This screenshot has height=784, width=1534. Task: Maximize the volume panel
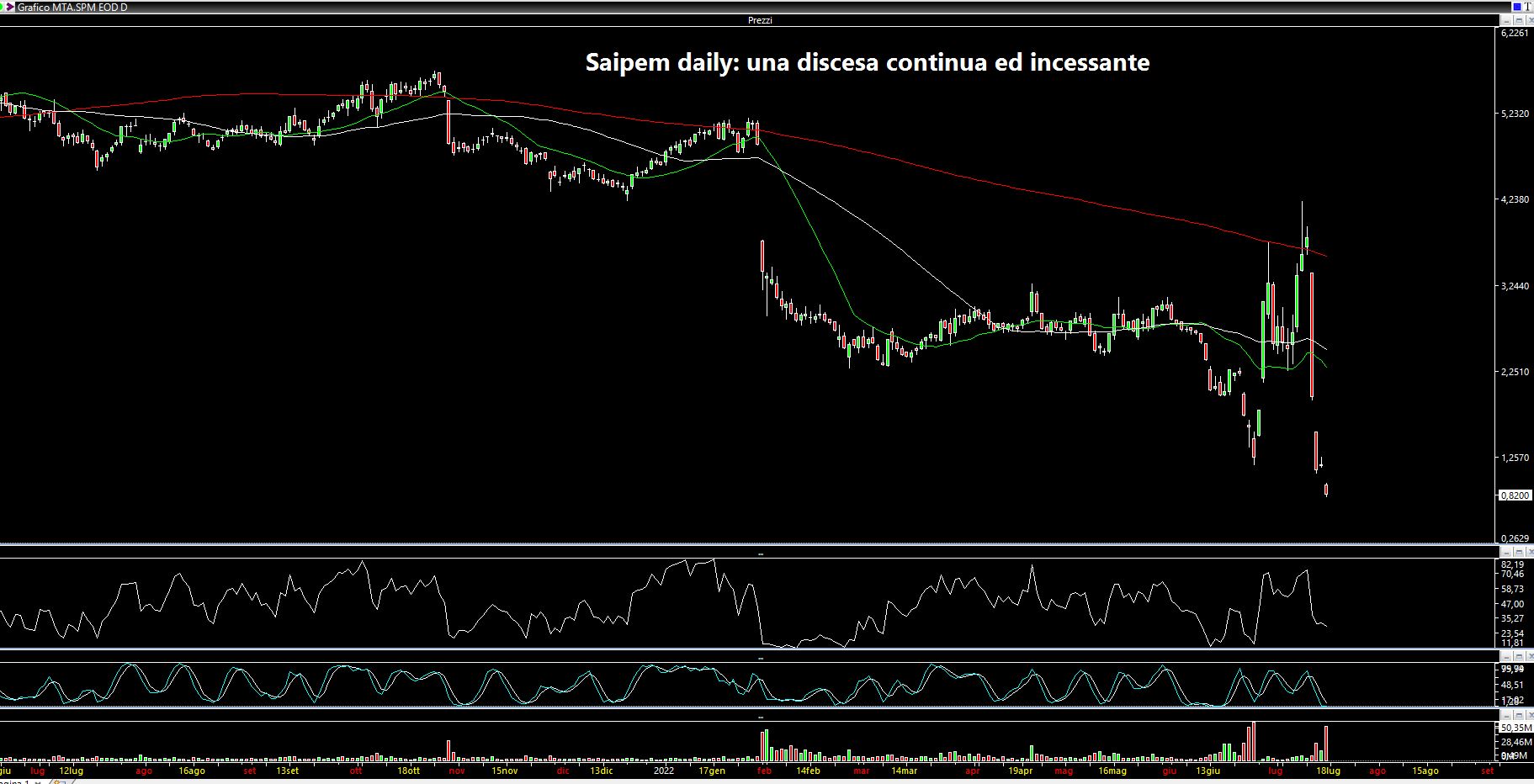tap(1519, 714)
